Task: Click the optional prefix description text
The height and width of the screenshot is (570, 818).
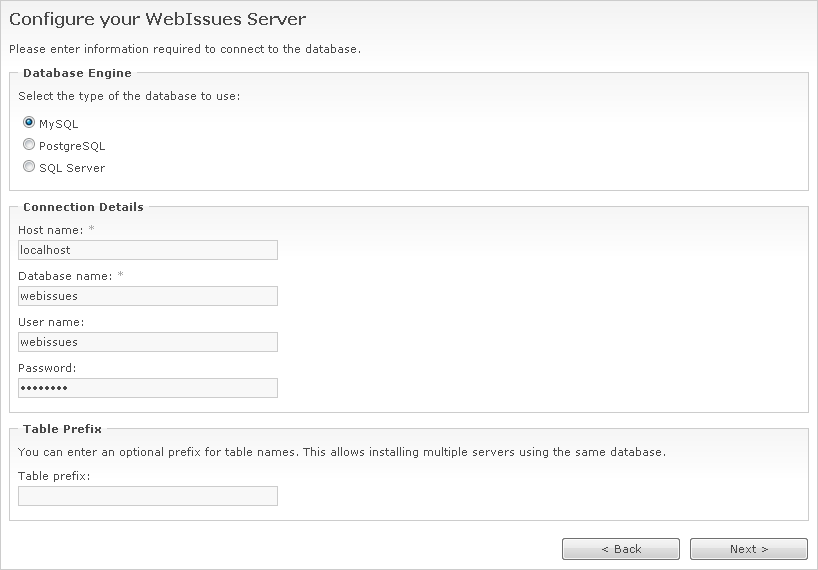Action: [x=342, y=452]
